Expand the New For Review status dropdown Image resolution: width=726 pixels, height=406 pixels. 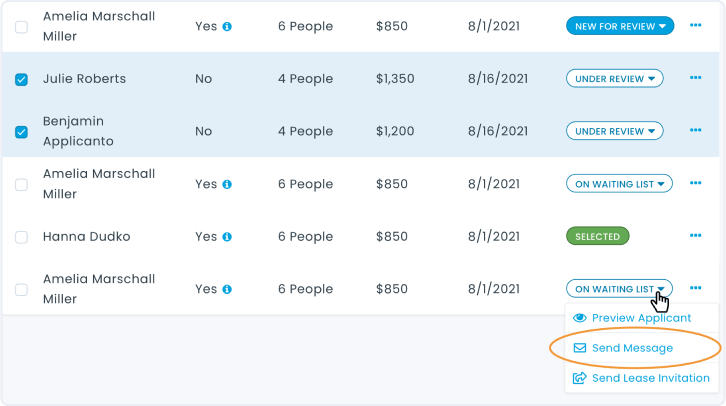(619, 25)
